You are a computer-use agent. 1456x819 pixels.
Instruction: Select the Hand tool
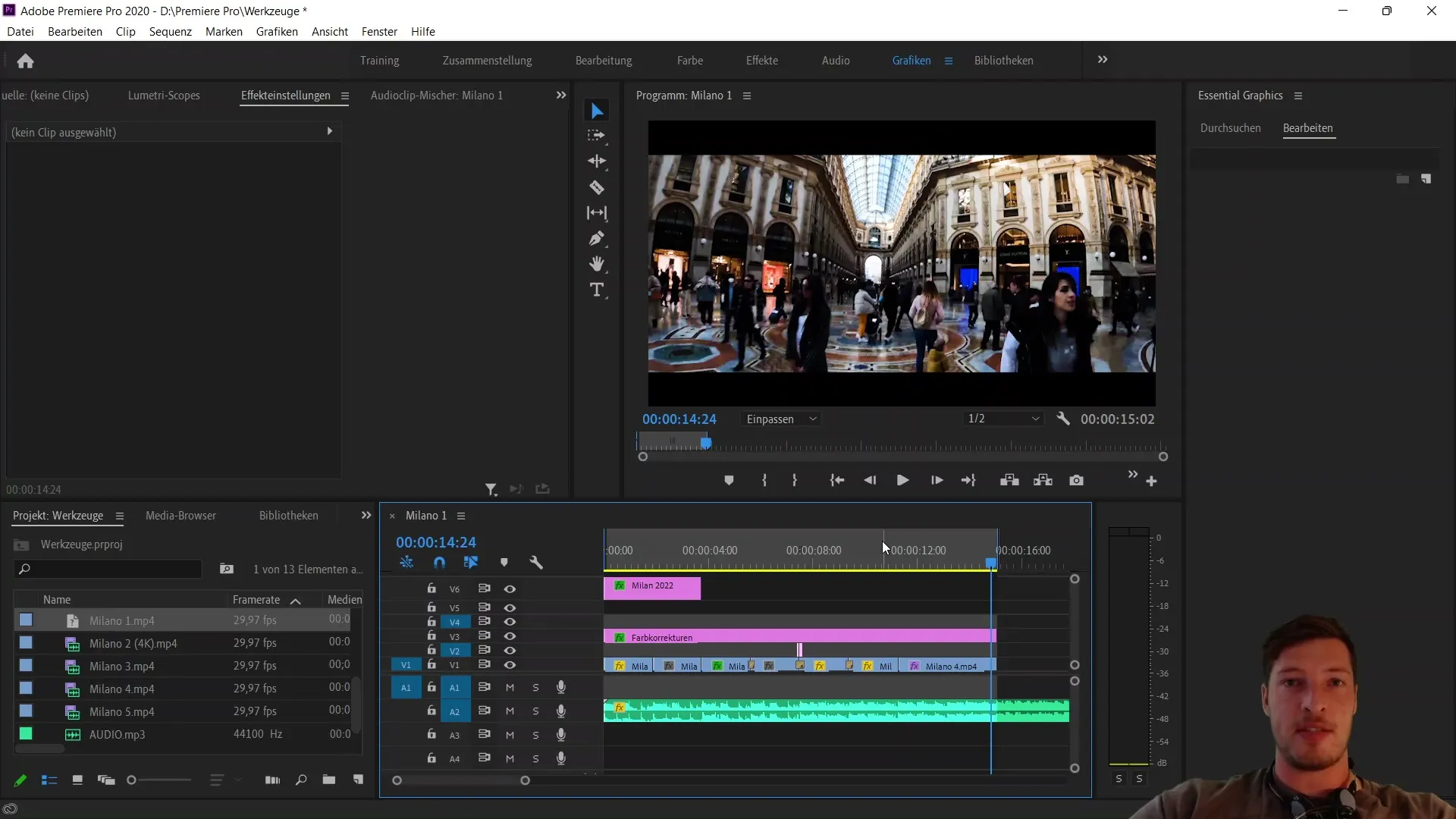coord(597,264)
